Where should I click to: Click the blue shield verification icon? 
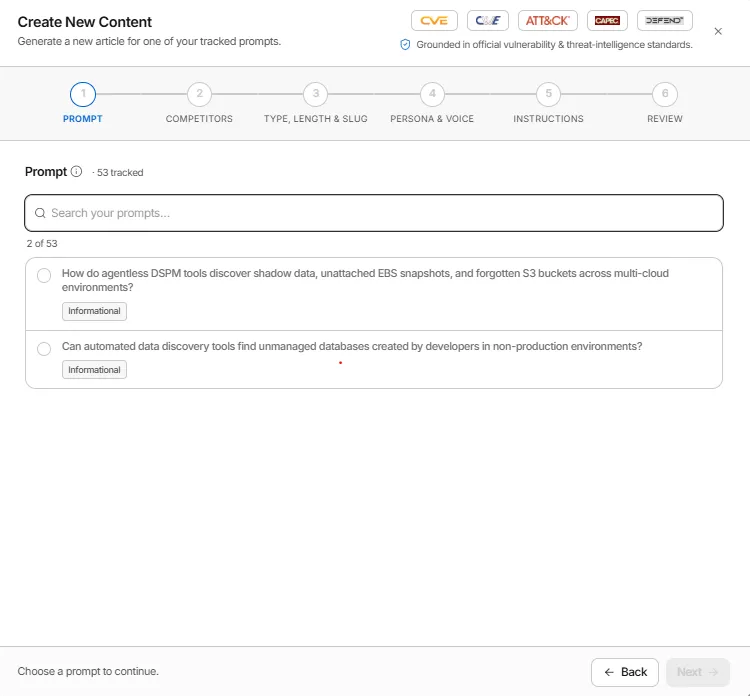click(x=405, y=44)
